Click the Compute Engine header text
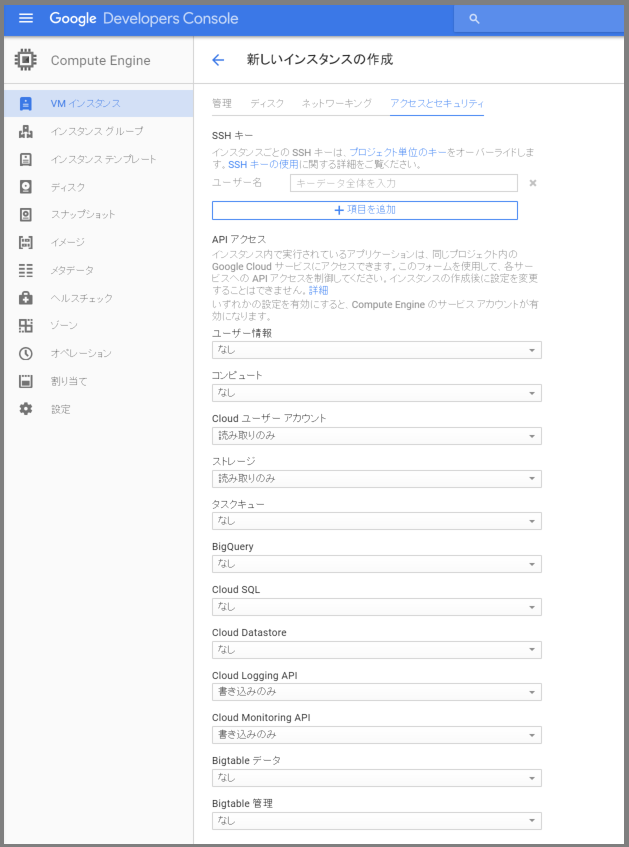Viewport: 629px width, 847px height. 101,60
